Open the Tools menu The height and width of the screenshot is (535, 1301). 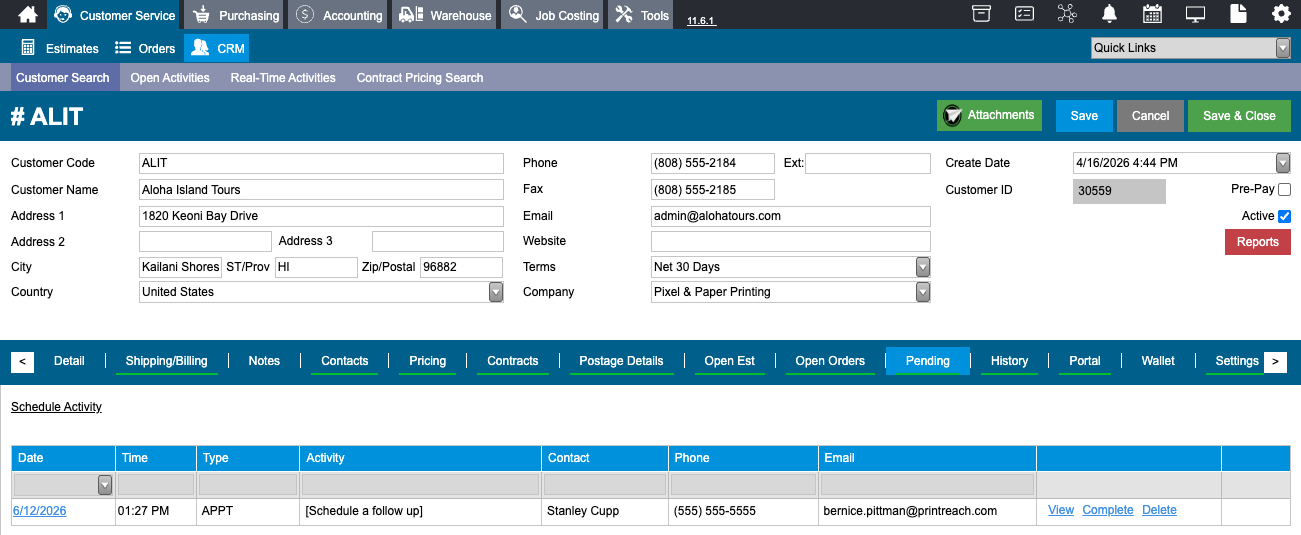click(x=642, y=15)
